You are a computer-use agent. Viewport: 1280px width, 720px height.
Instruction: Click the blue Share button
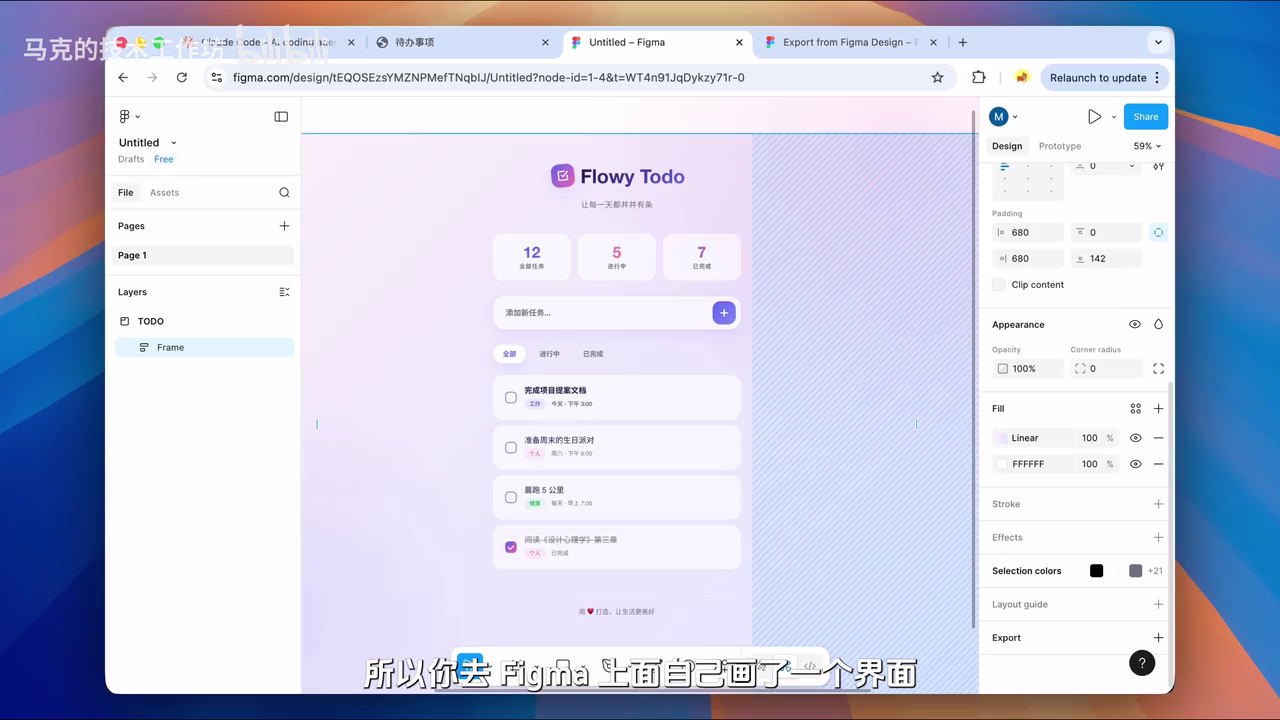pos(1145,117)
